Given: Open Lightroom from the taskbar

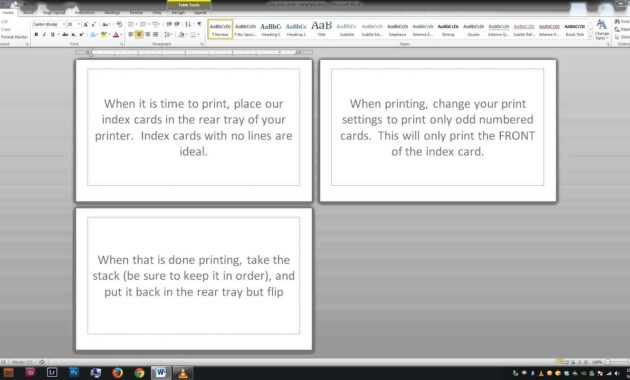Looking at the screenshot, I should 52,373.
